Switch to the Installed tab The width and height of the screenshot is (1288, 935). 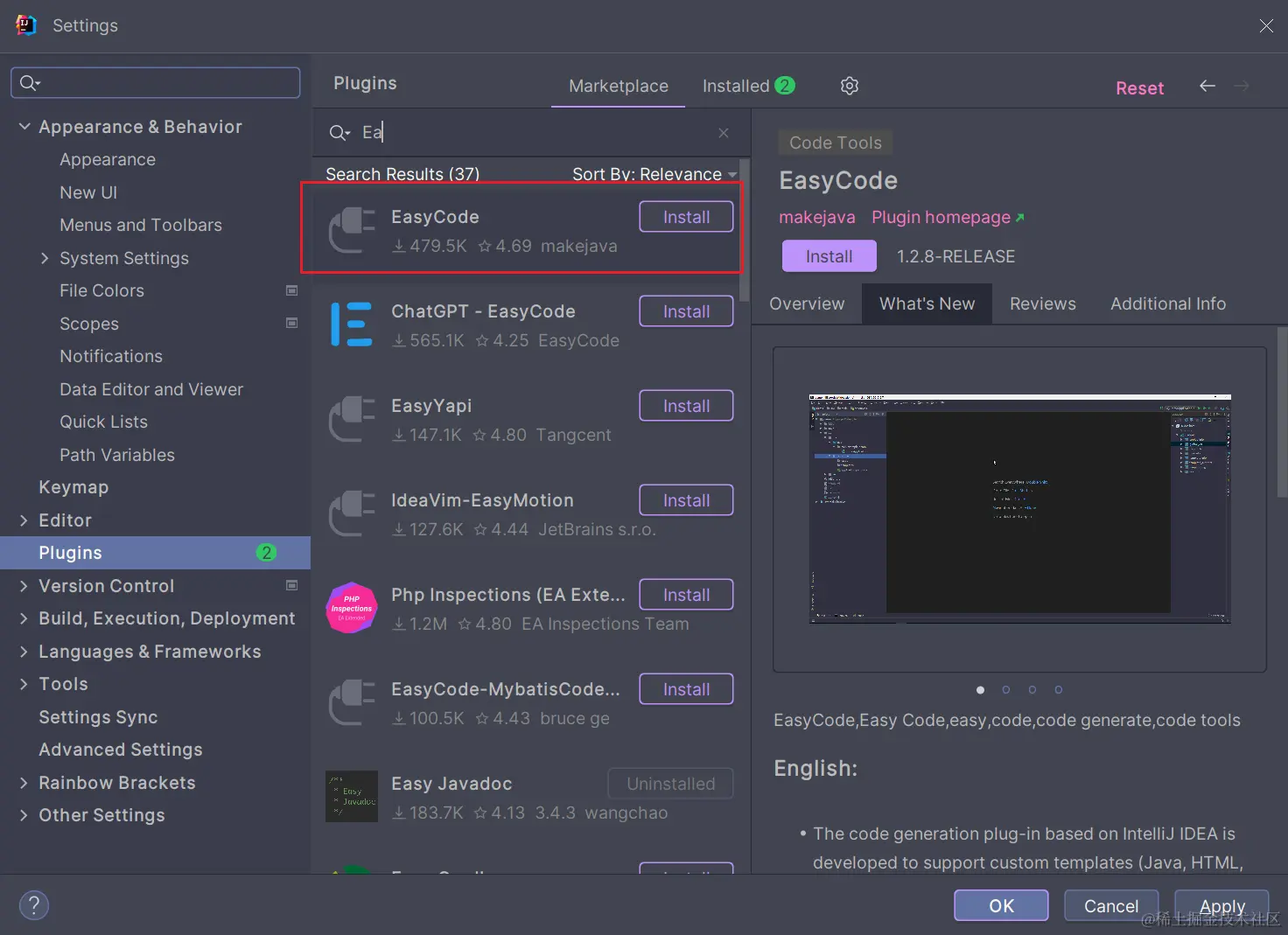pos(748,86)
